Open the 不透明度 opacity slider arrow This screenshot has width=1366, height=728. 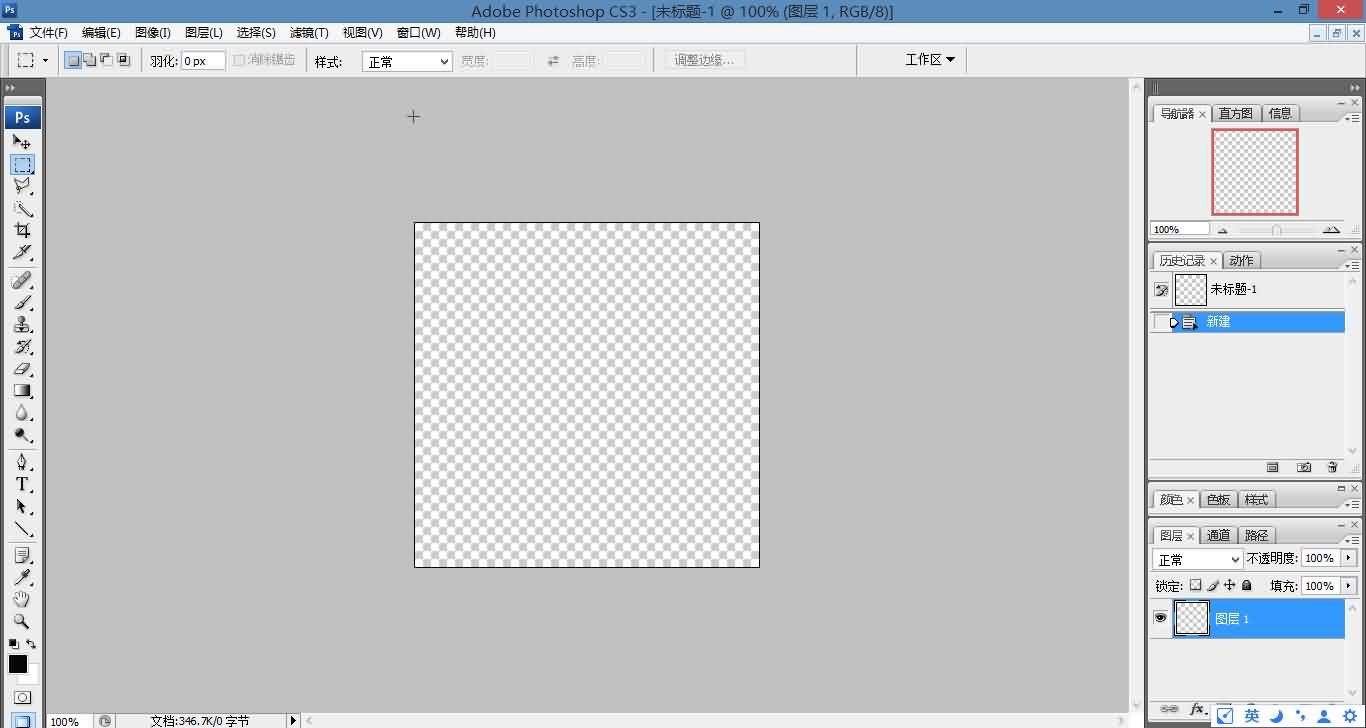[1348, 558]
